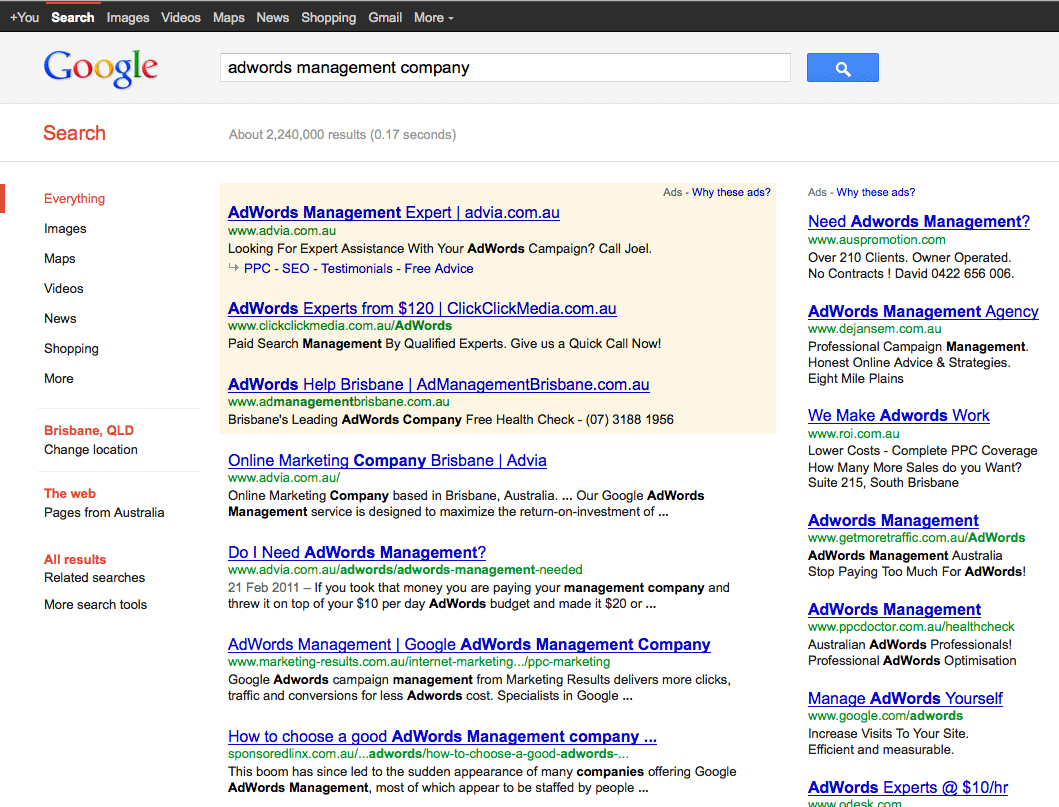Screen dimensions: 1059x807
Task: Open Gmail from the top bar
Action: tap(385, 17)
